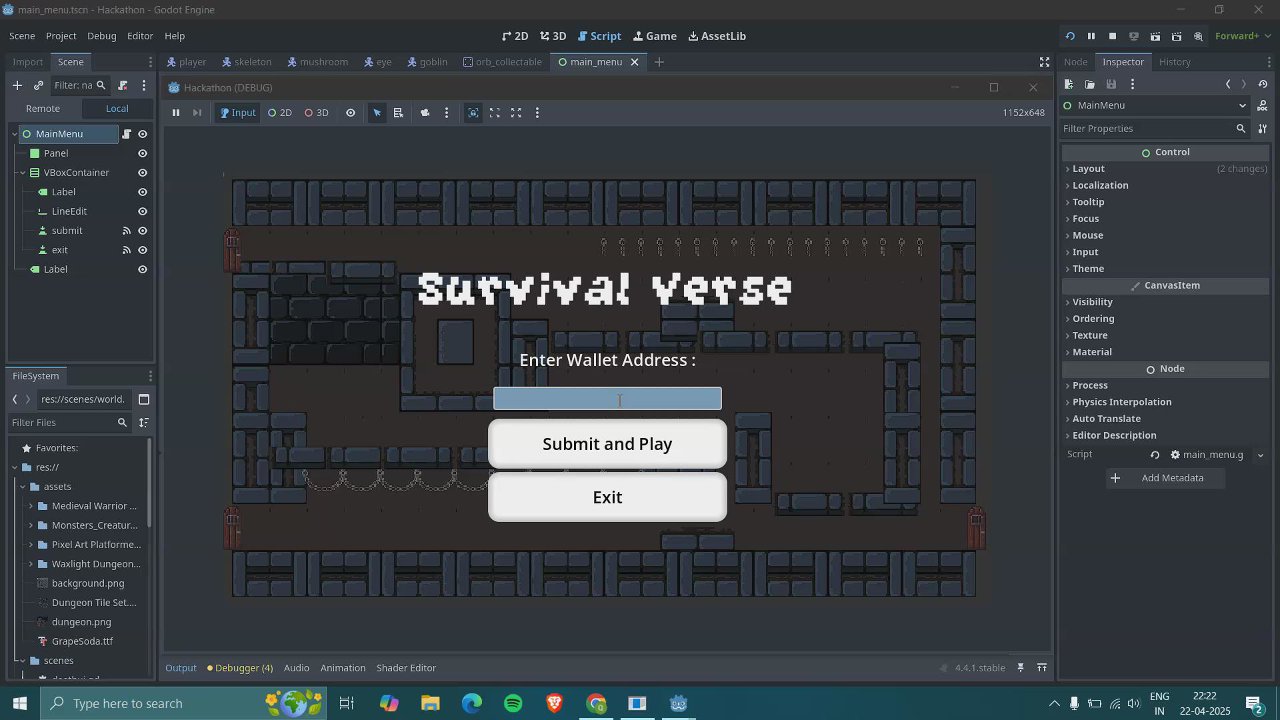Open the Forward+ renderer dropdown
Image resolution: width=1280 pixels, height=720 pixels.
pyautogui.click(x=1236, y=36)
